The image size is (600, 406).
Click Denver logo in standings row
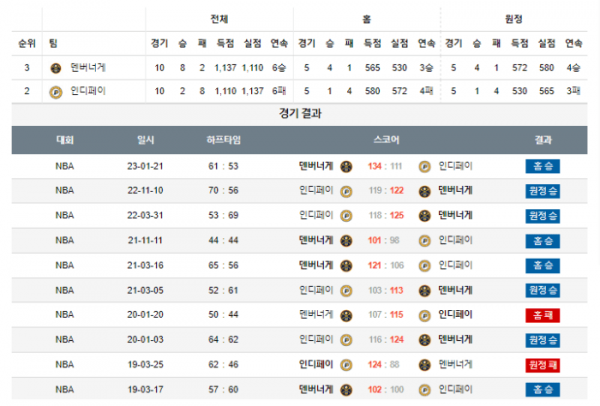coord(56,68)
